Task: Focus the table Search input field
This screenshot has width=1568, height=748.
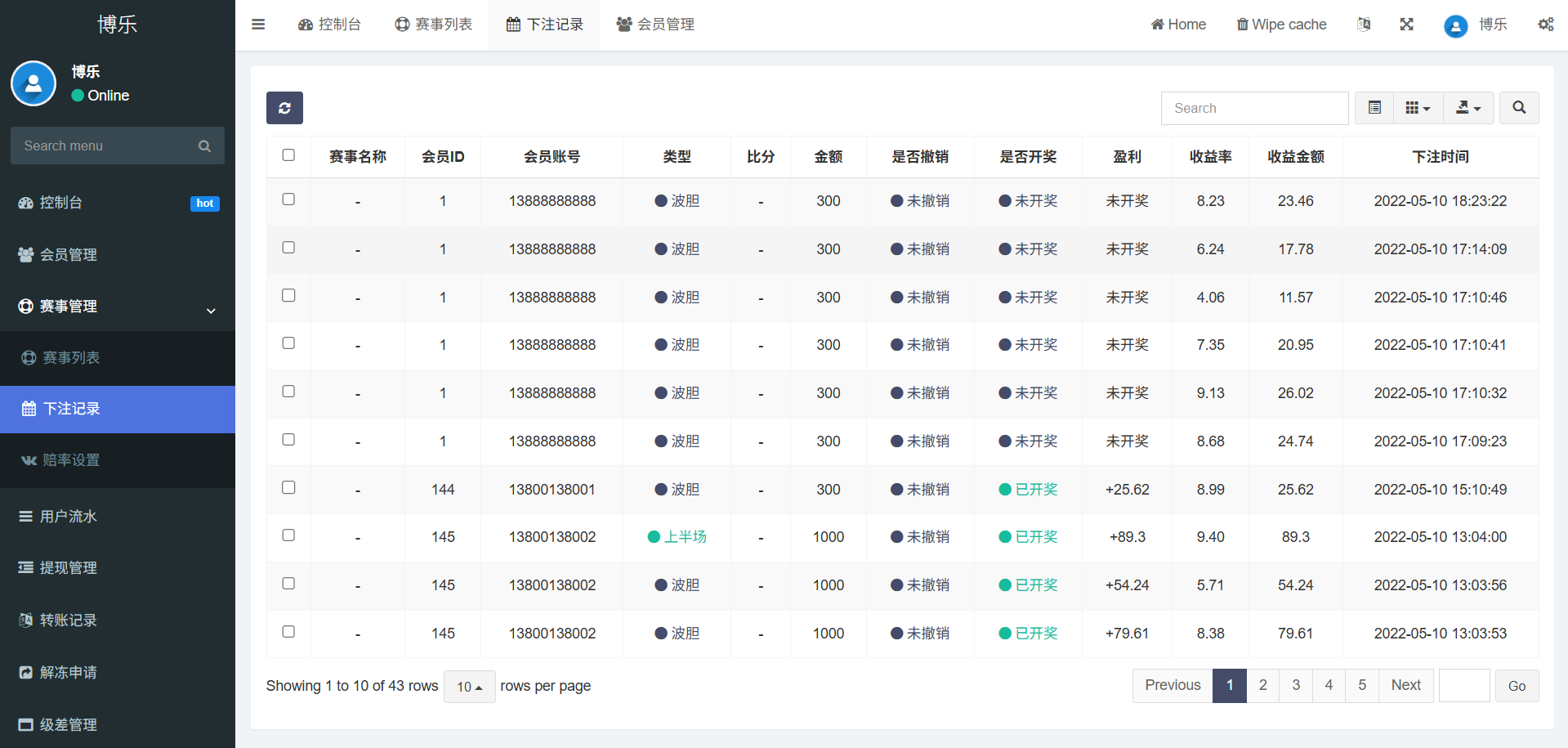Action: tap(1254, 108)
